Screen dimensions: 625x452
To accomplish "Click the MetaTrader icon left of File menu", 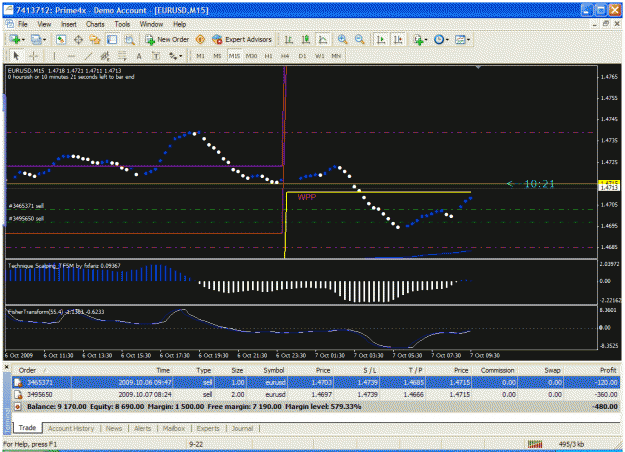I will 9,24.
